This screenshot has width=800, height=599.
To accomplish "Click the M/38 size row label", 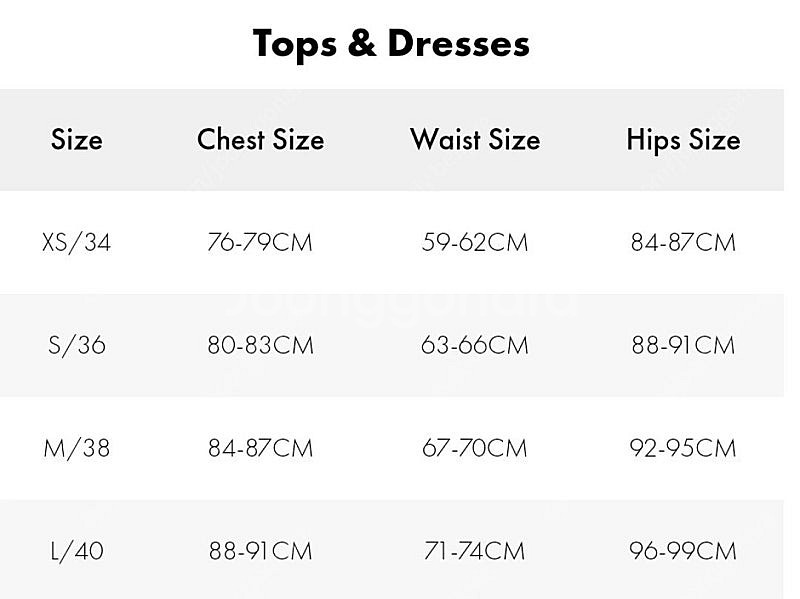I will pos(77,448).
